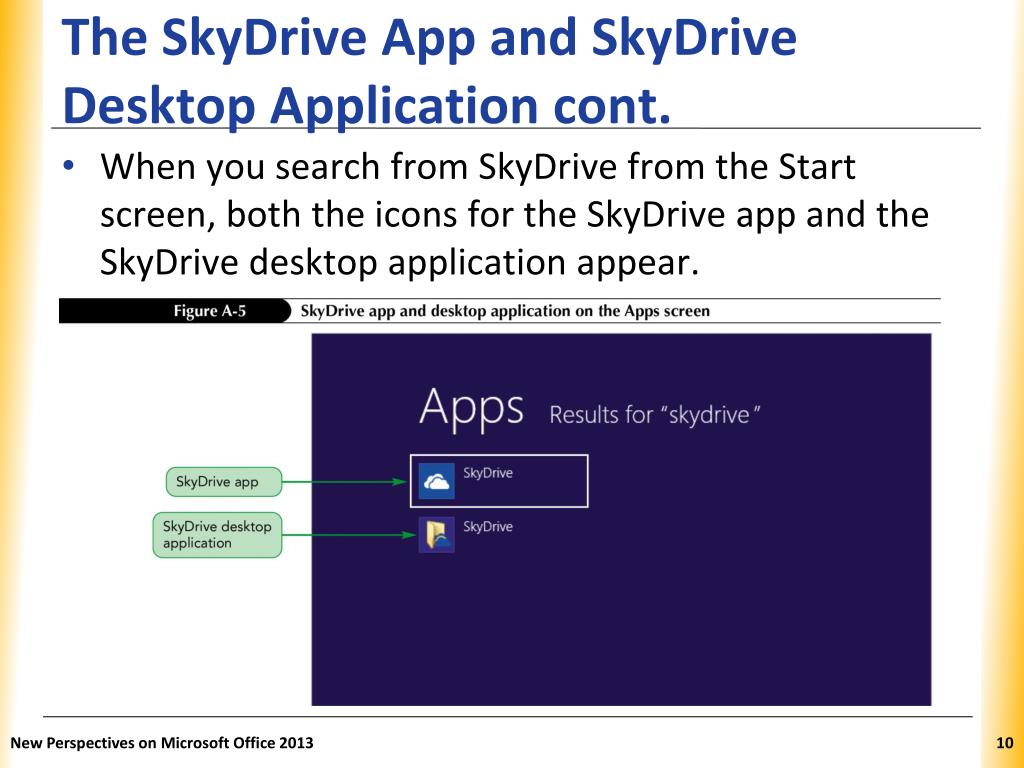This screenshot has width=1024, height=768.
Task: Click the footer 'New Perspectives on Microsoft Office 2013'
Action: click(x=162, y=743)
